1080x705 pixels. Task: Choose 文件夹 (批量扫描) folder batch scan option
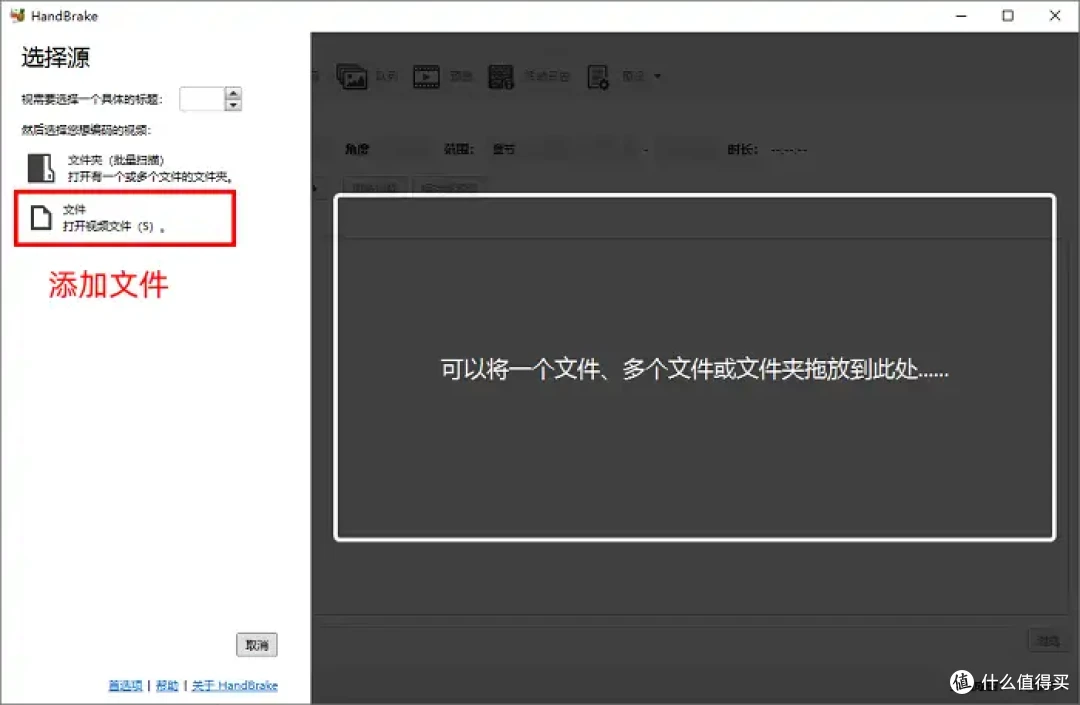click(x=129, y=168)
